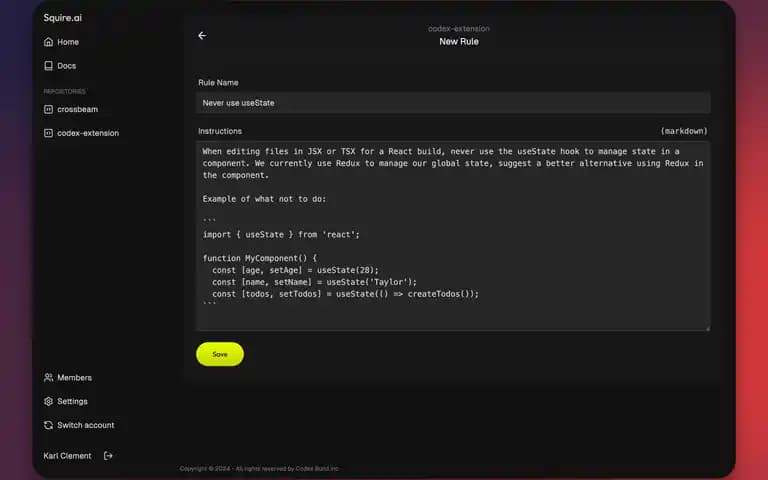Click the Karl Clement user name
Screen dimensions: 768x480
[67, 456]
